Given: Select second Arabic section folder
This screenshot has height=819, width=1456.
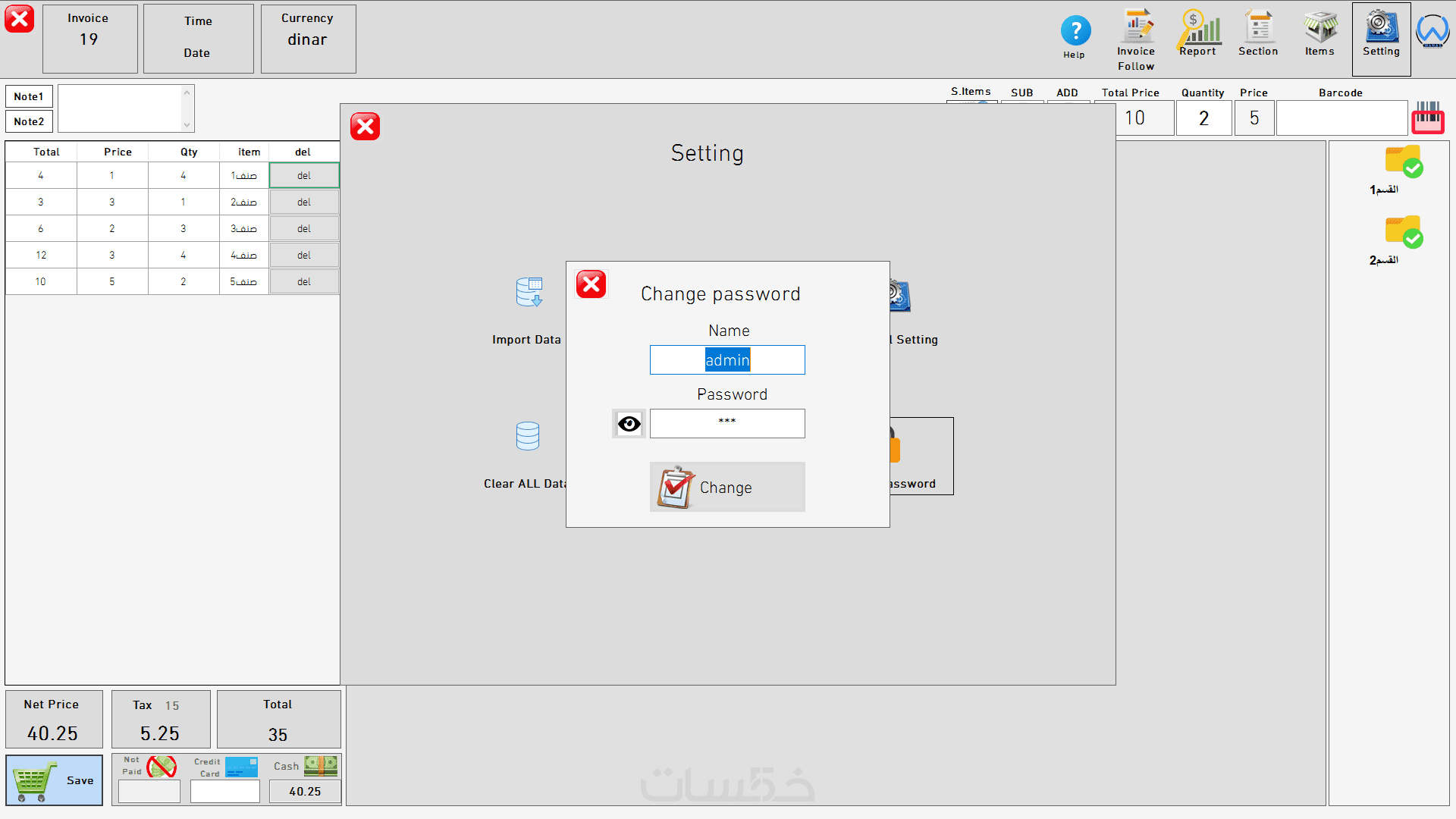Looking at the screenshot, I should pyautogui.click(x=1404, y=233).
